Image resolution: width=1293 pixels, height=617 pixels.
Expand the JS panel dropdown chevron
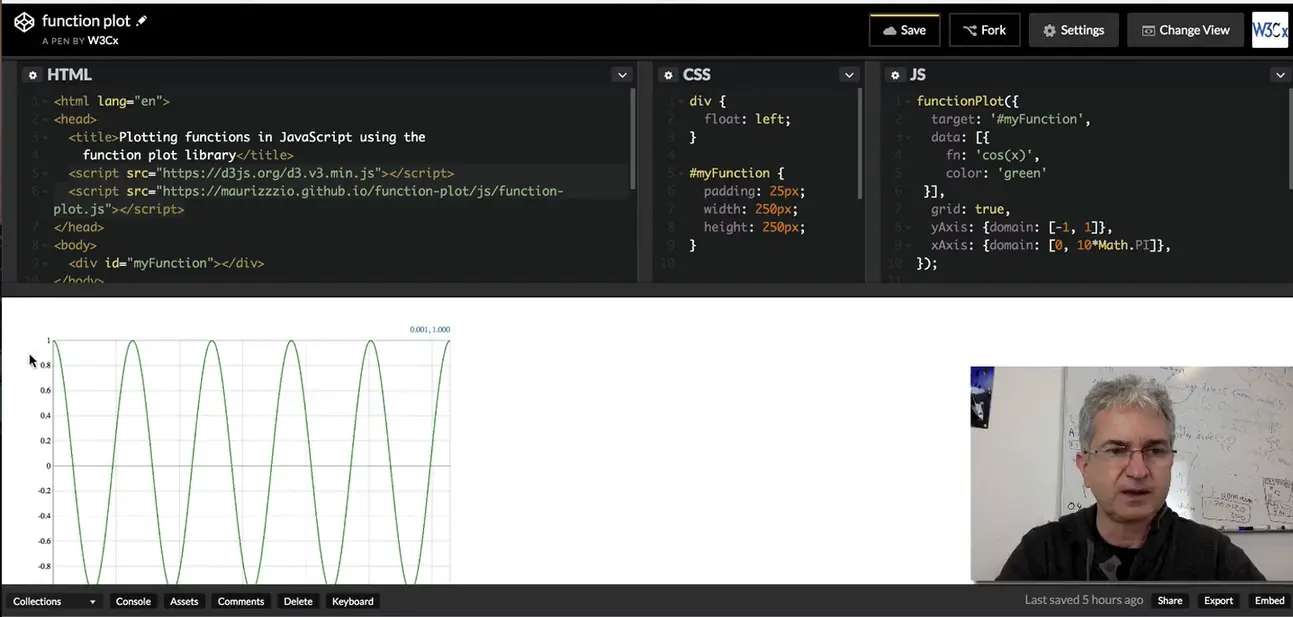(1279, 75)
